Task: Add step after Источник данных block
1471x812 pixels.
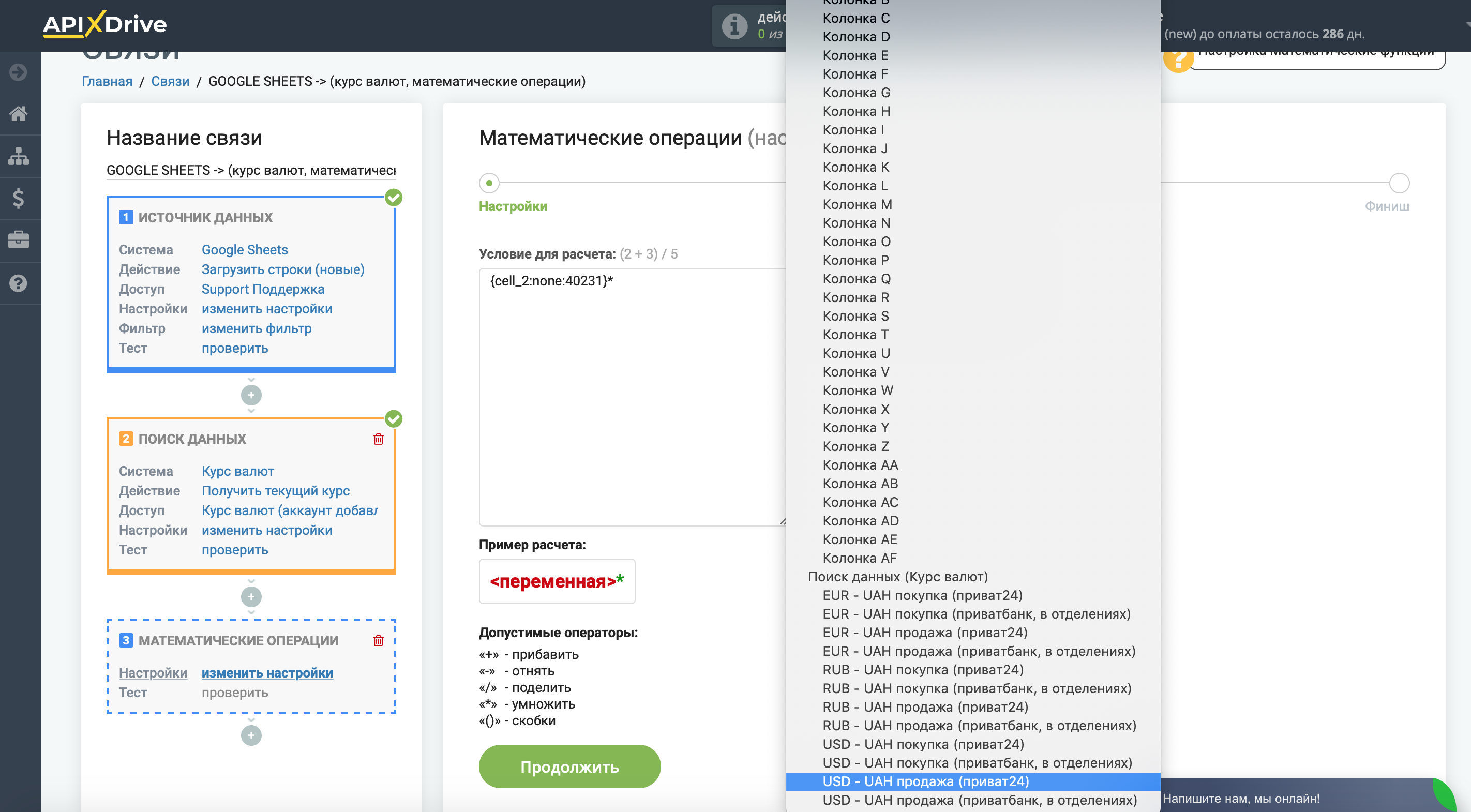Action: pos(251,395)
